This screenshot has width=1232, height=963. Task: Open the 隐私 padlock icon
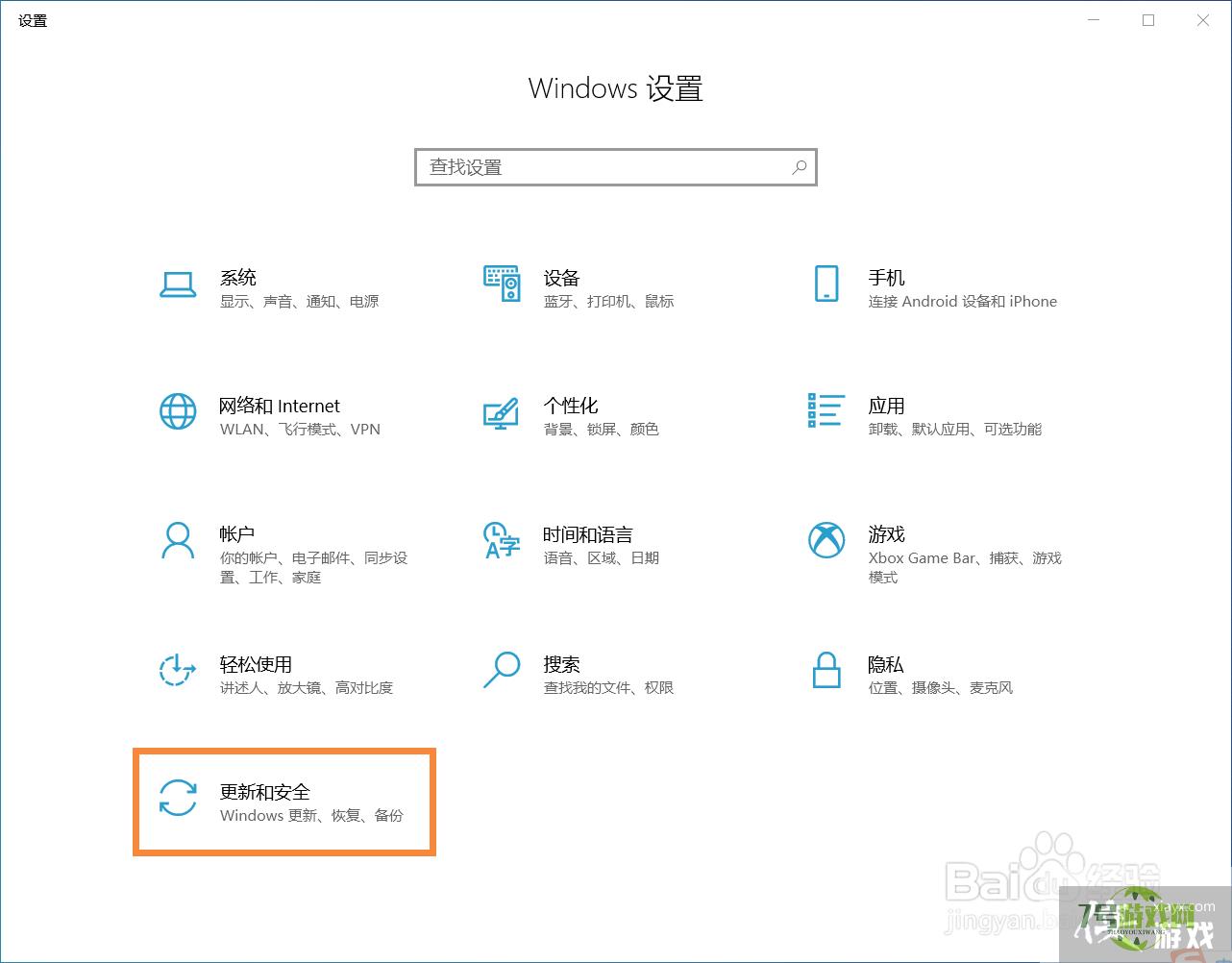pos(826,670)
